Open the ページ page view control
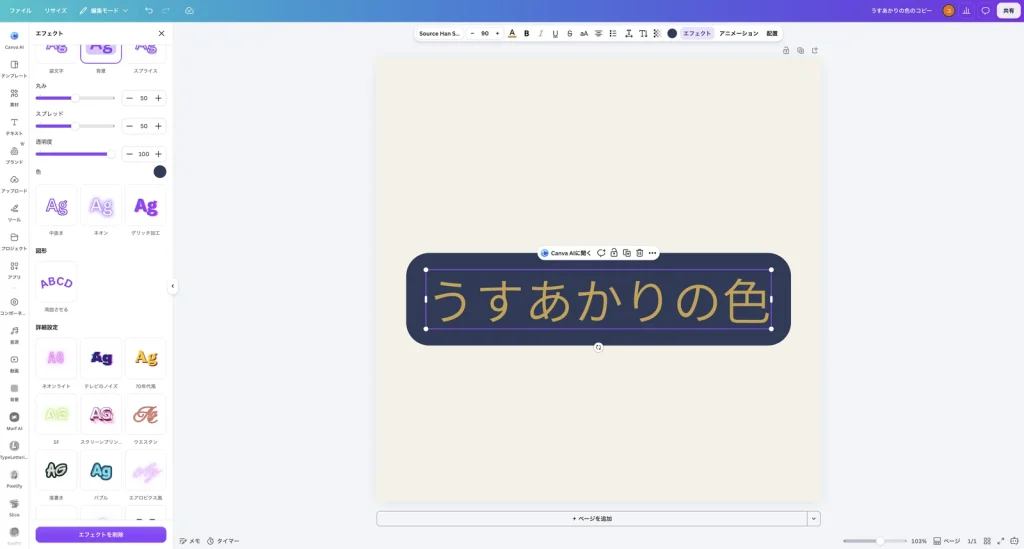The width and height of the screenshot is (1024, 549). (x=947, y=541)
